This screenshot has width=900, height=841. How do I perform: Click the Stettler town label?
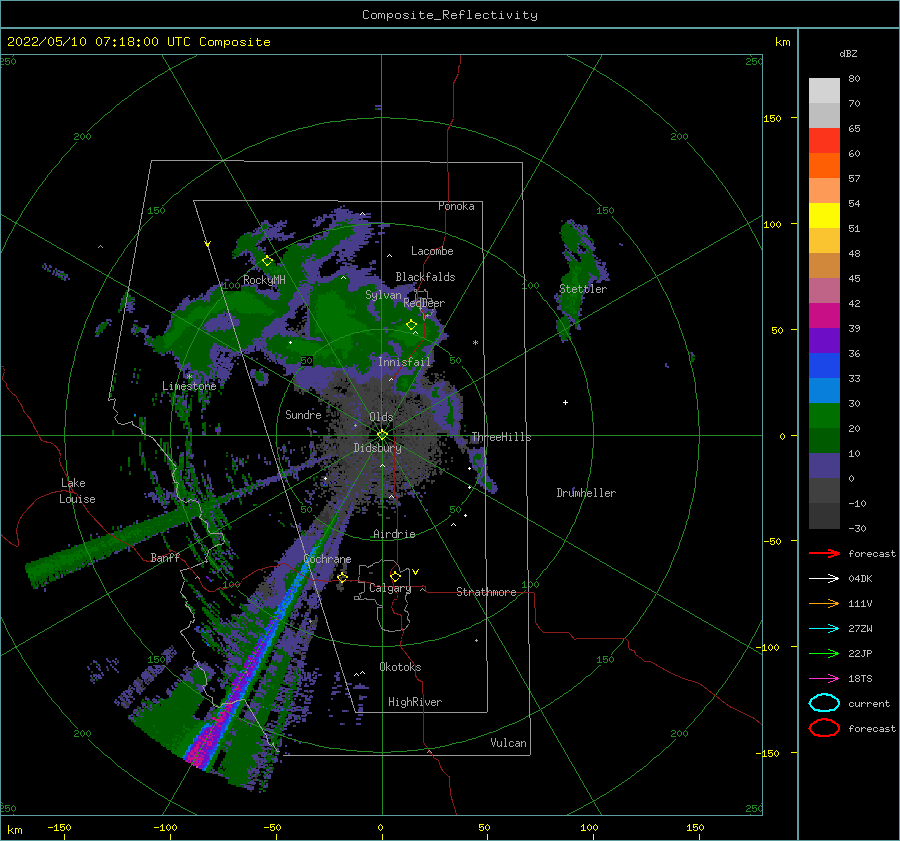(x=583, y=289)
